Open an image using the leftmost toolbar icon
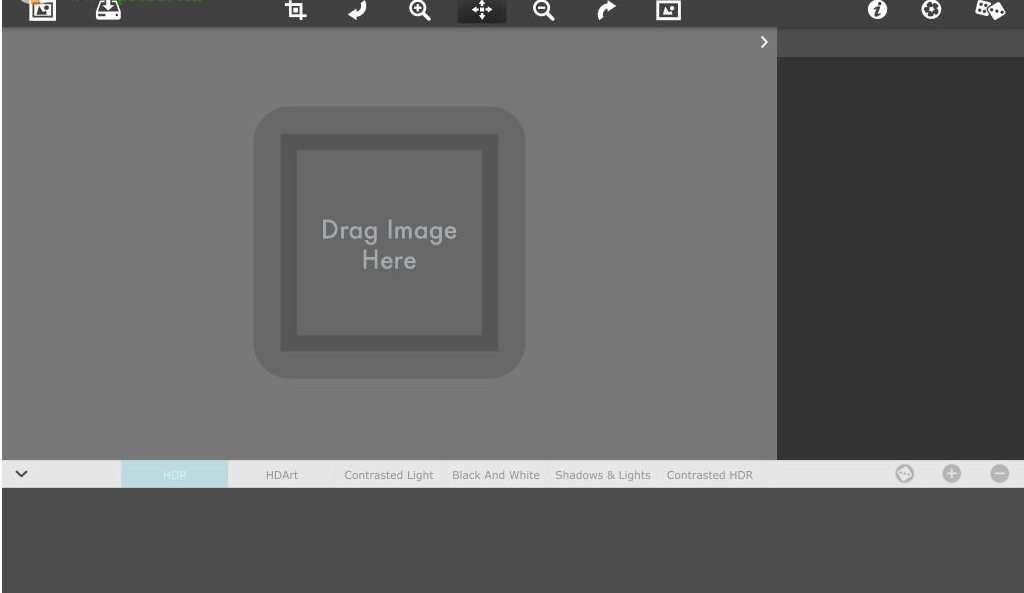Screen dimensions: 1024x593 click(x=40, y=10)
